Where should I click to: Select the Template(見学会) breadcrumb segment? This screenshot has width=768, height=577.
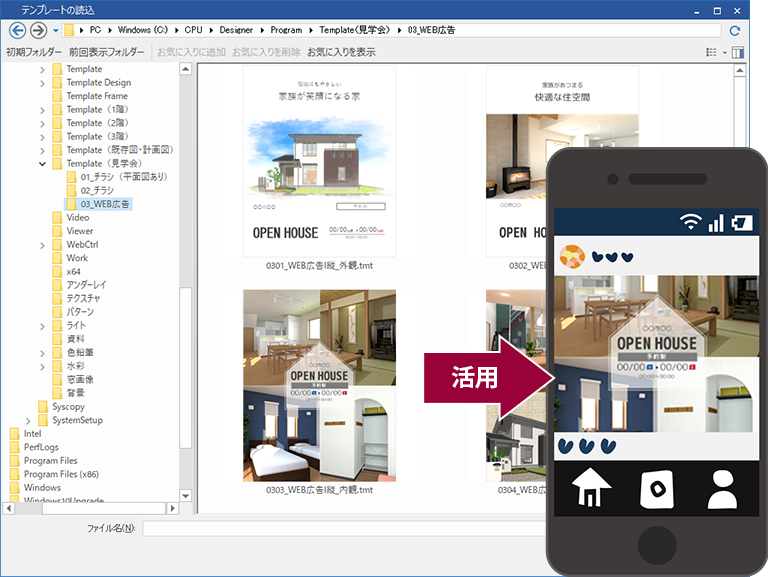(355, 30)
